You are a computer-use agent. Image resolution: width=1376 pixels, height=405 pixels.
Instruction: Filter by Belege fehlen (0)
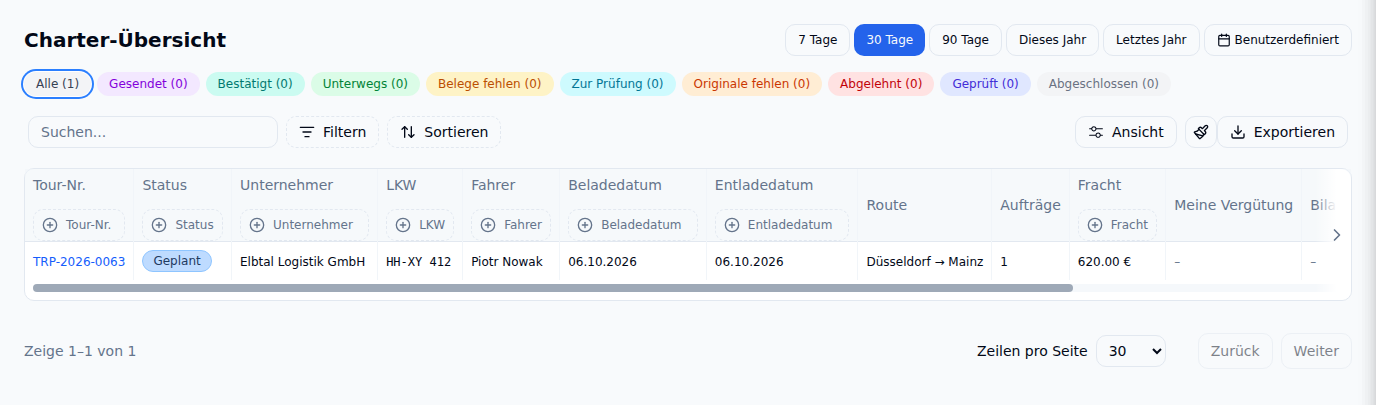coord(490,84)
